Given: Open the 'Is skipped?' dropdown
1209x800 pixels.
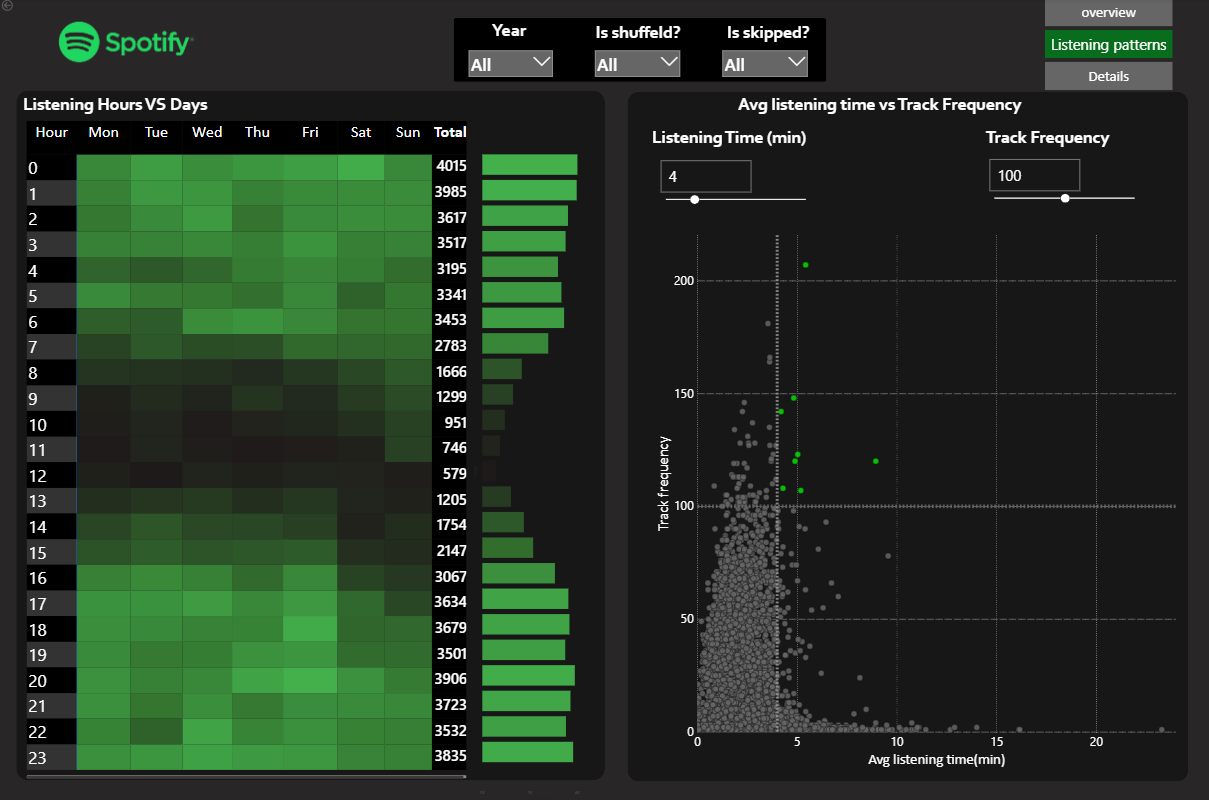Looking at the screenshot, I should click(764, 62).
